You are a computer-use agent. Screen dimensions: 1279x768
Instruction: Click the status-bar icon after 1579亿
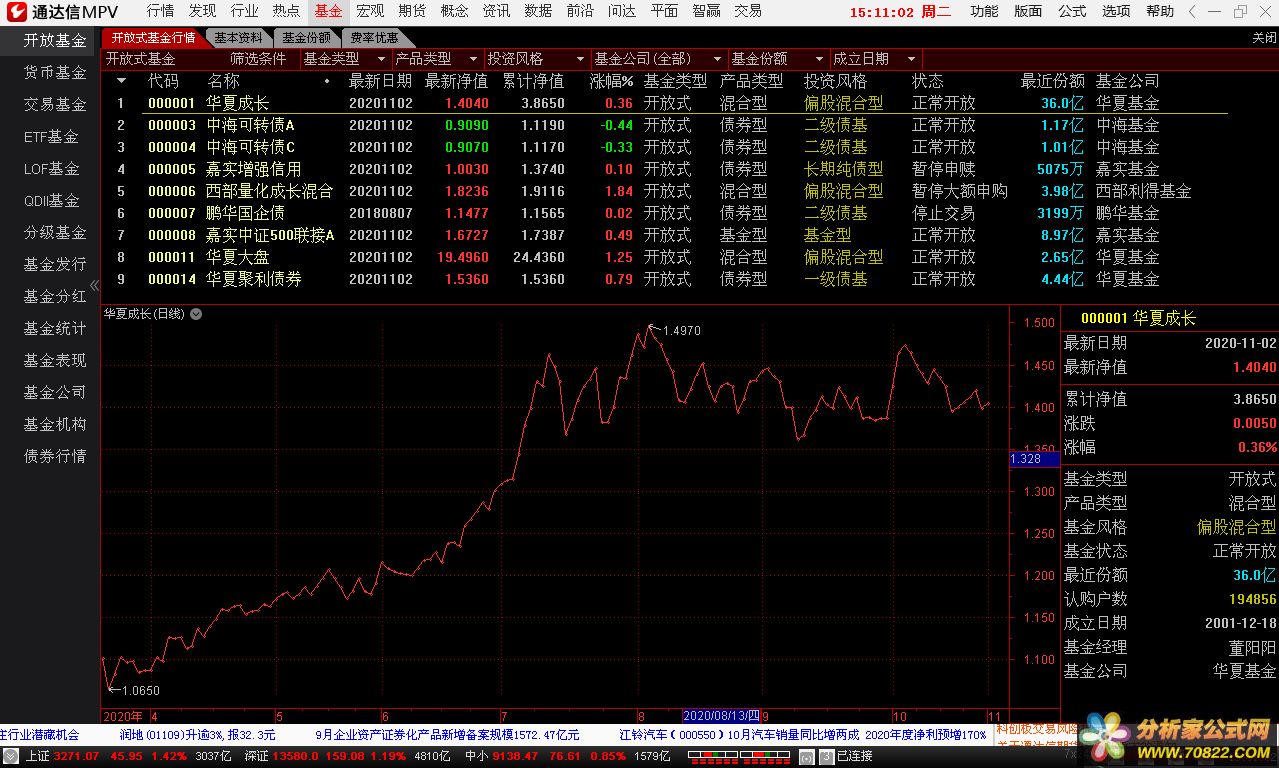coord(806,756)
